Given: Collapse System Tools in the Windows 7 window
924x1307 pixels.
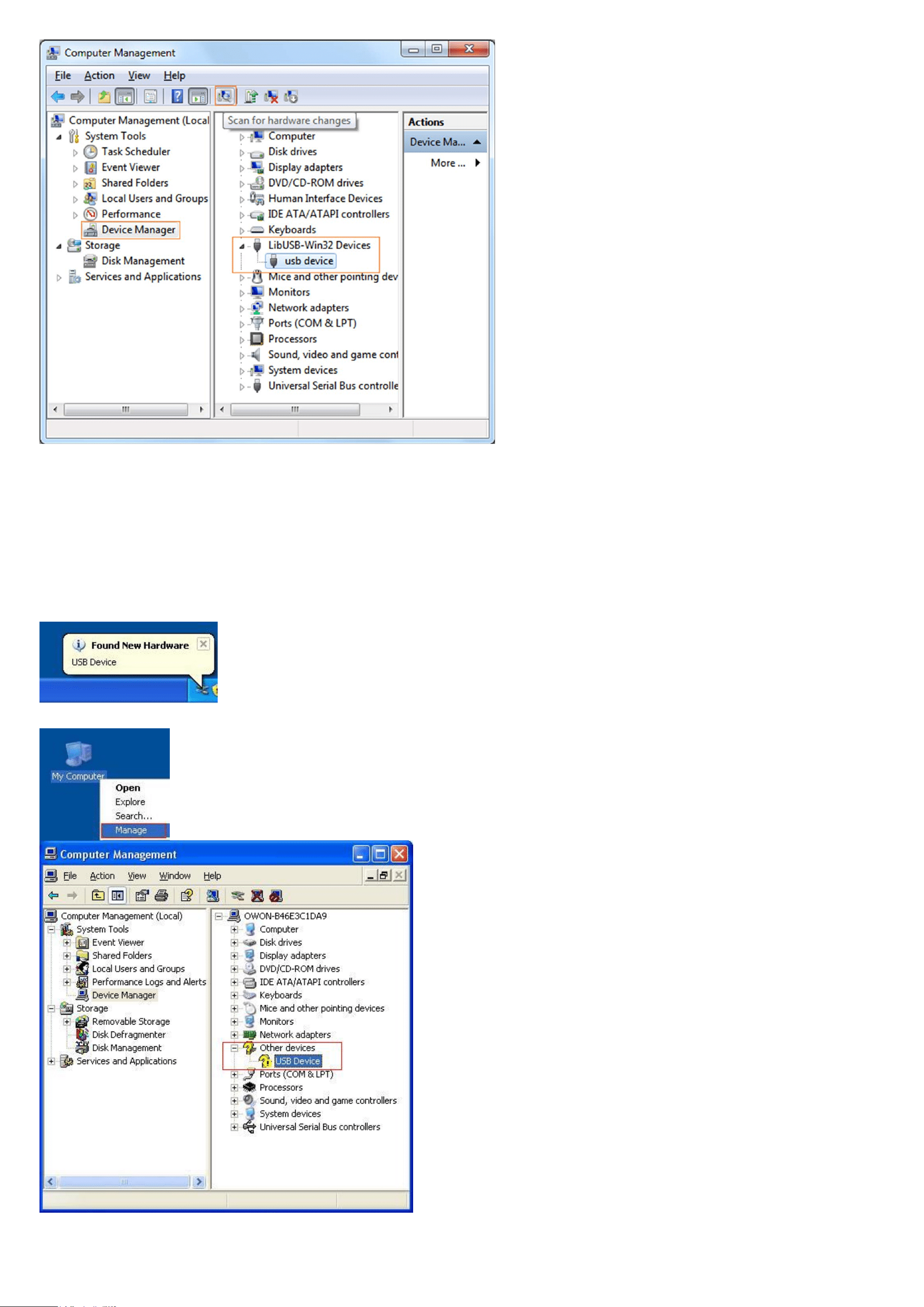Looking at the screenshot, I should point(59,137).
